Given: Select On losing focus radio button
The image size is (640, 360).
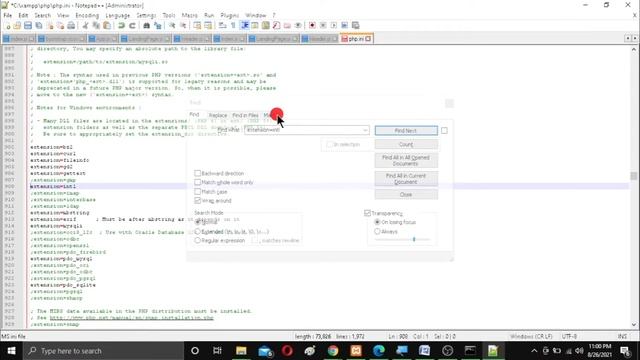Looking at the screenshot, I should point(377,222).
